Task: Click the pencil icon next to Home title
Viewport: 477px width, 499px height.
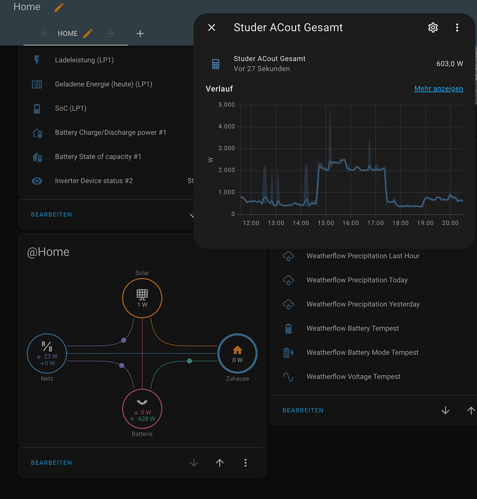Action: point(59,7)
